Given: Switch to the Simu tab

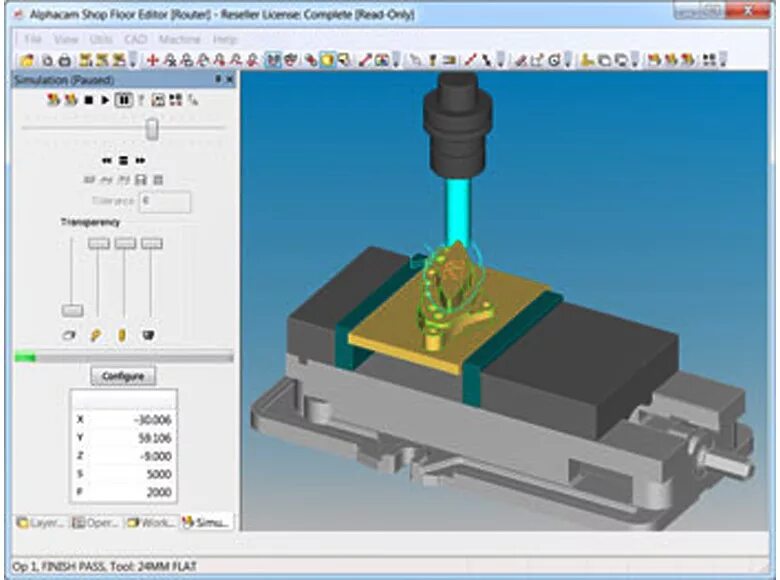Looking at the screenshot, I should click(x=206, y=522).
